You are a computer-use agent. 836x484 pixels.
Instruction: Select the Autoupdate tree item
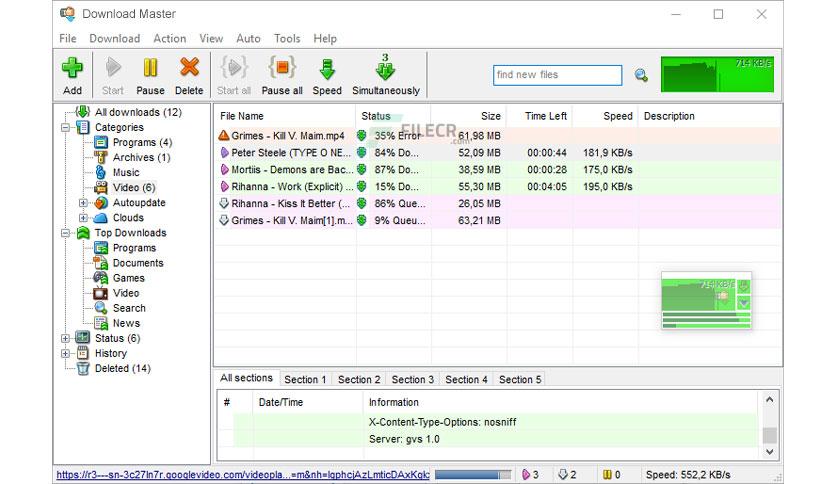tap(139, 203)
